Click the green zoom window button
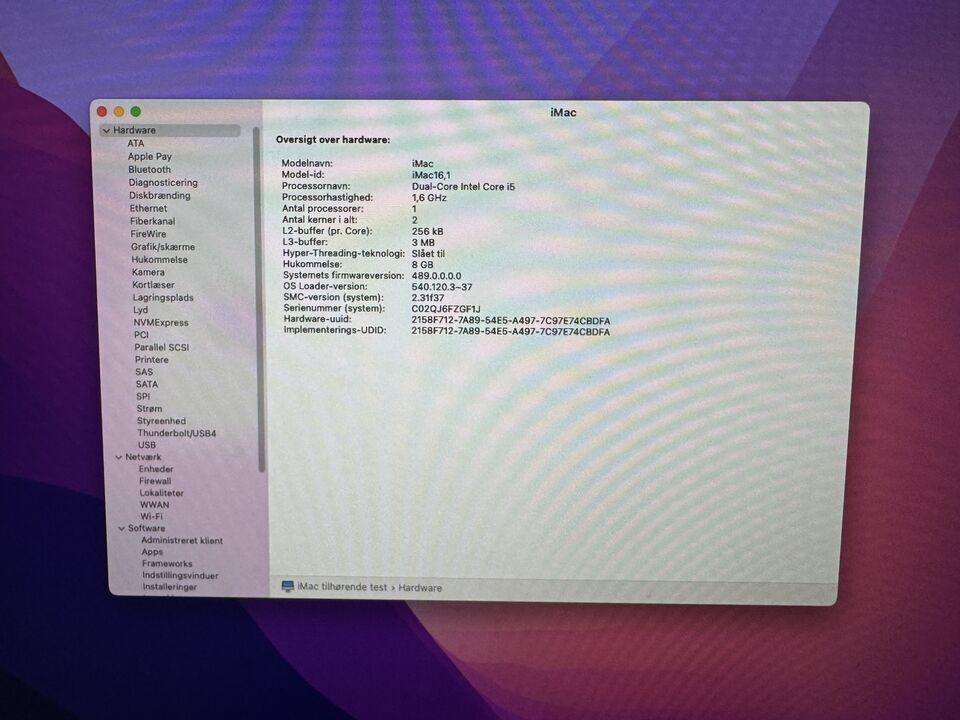The height and width of the screenshot is (720, 960). pos(135,111)
